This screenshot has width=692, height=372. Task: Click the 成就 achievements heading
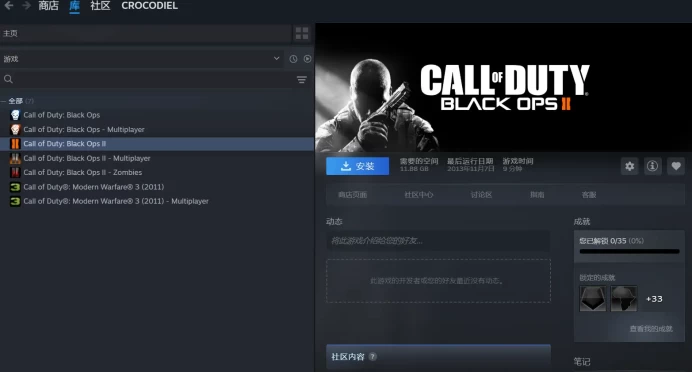tap(582, 222)
